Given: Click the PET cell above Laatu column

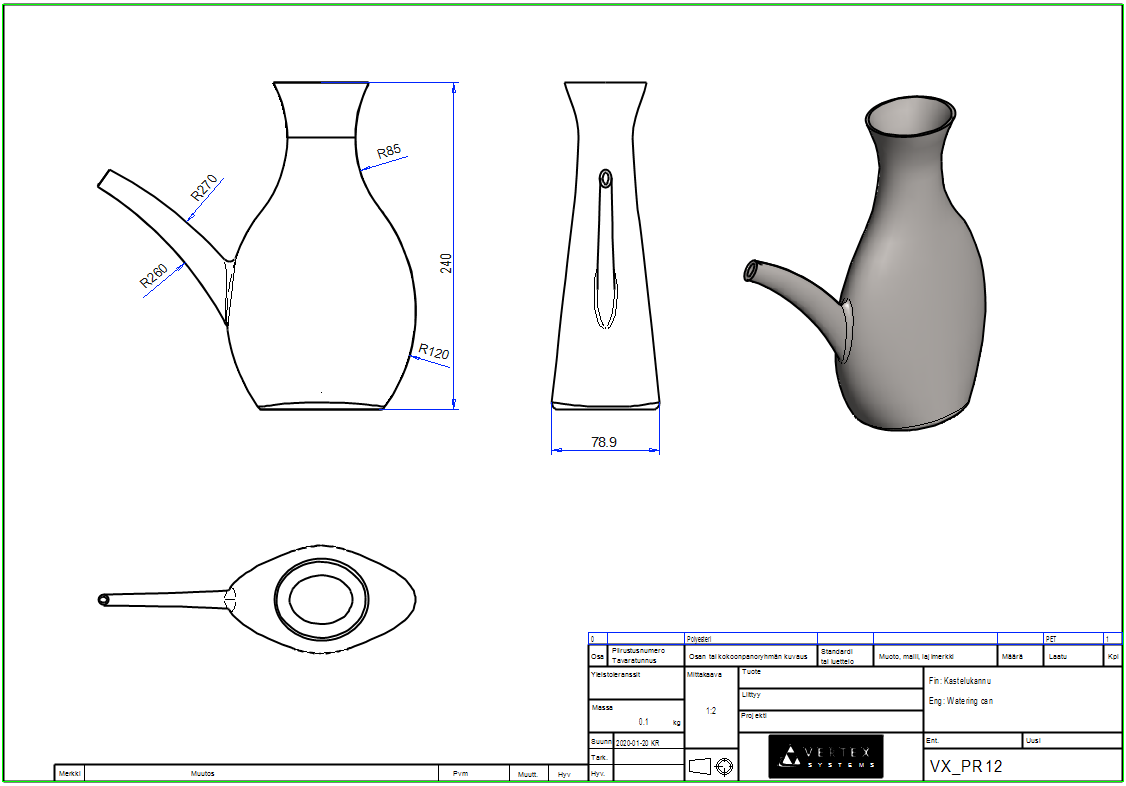Looking at the screenshot, I should click(1051, 638).
